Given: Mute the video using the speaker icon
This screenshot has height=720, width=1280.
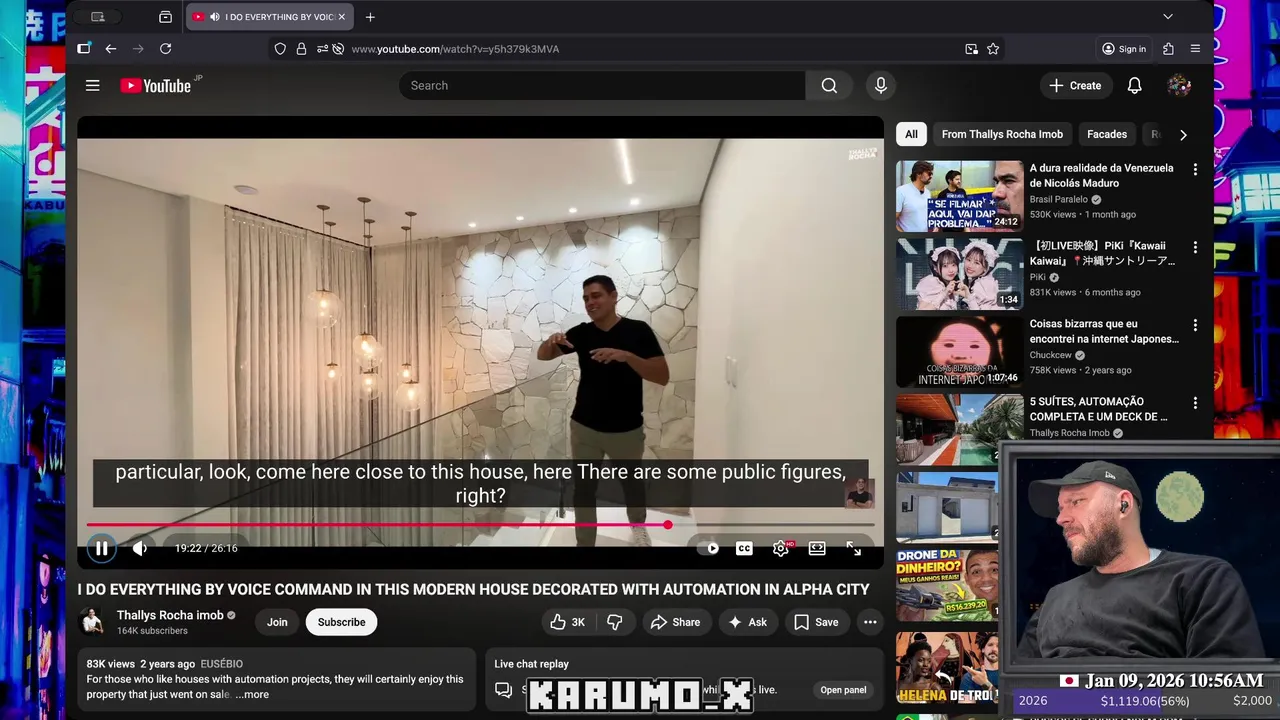Looking at the screenshot, I should click(x=140, y=548).
